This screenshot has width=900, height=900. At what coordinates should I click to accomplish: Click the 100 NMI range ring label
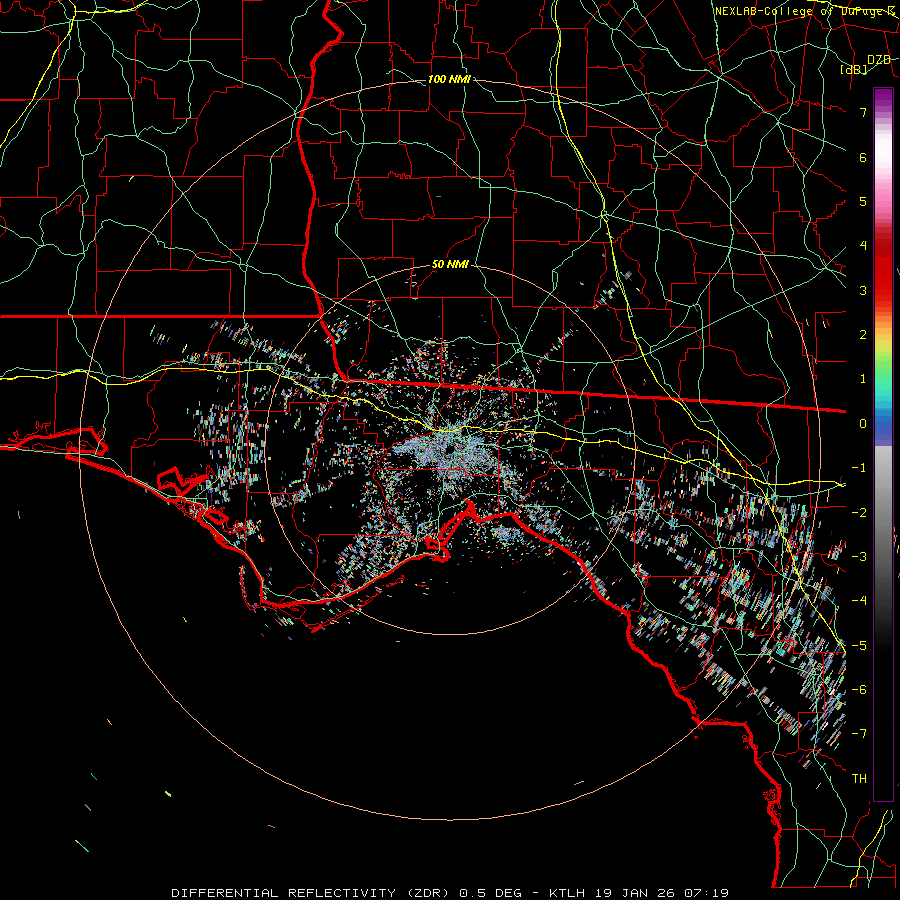pyautogui.click(x=449, y=79)
